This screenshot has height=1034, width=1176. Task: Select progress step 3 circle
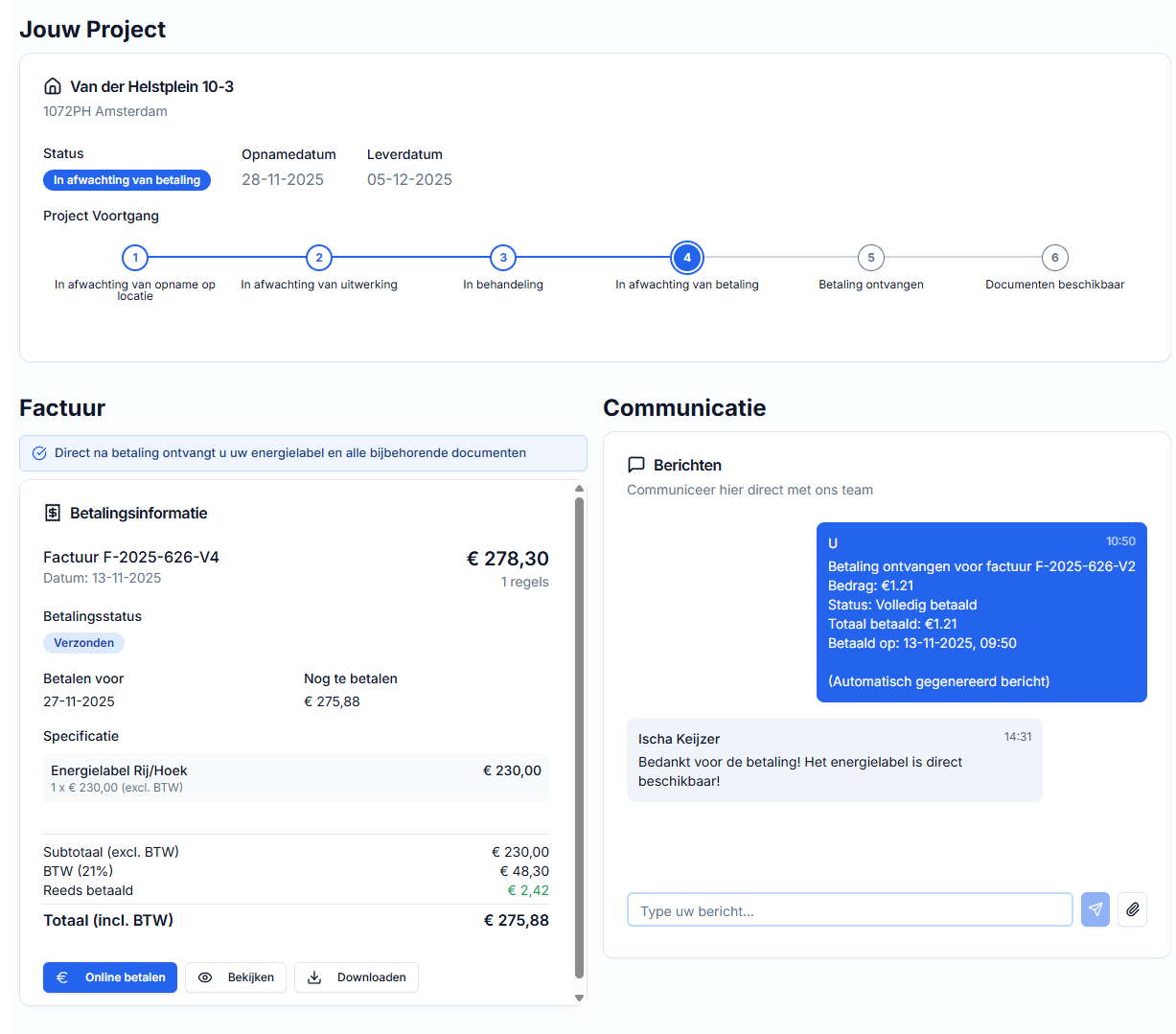coord(503,258)
